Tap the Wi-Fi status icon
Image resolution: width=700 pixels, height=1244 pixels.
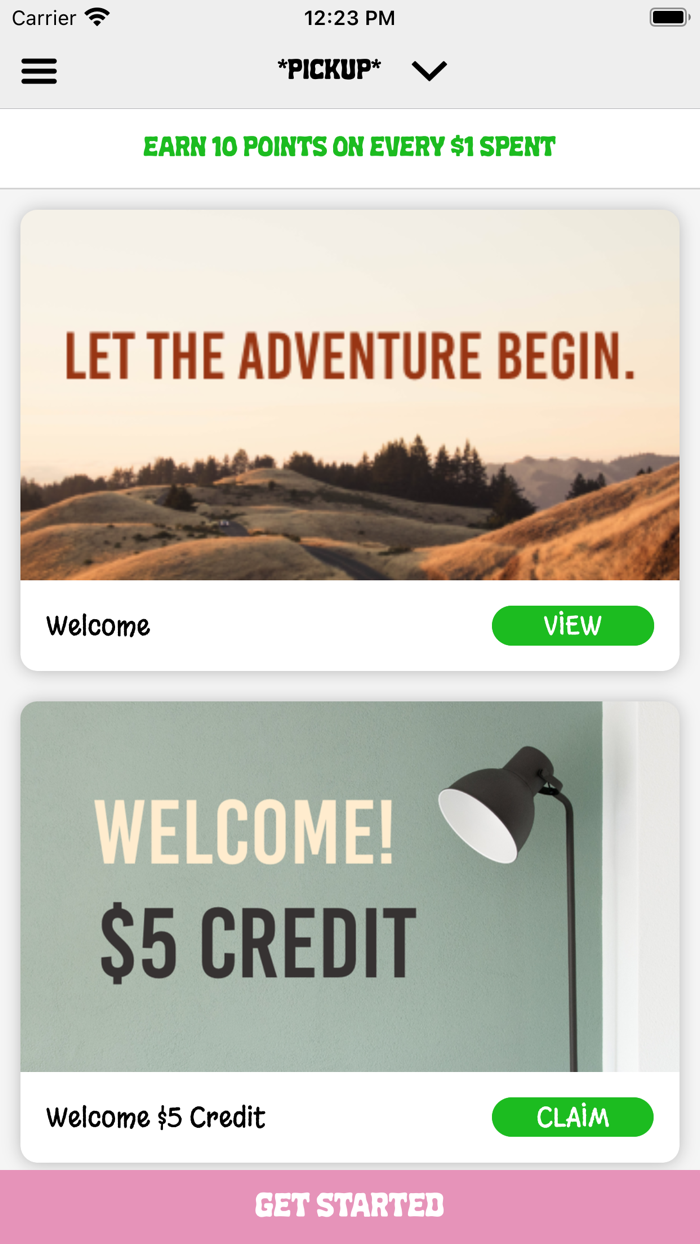(x=97, y=17)
